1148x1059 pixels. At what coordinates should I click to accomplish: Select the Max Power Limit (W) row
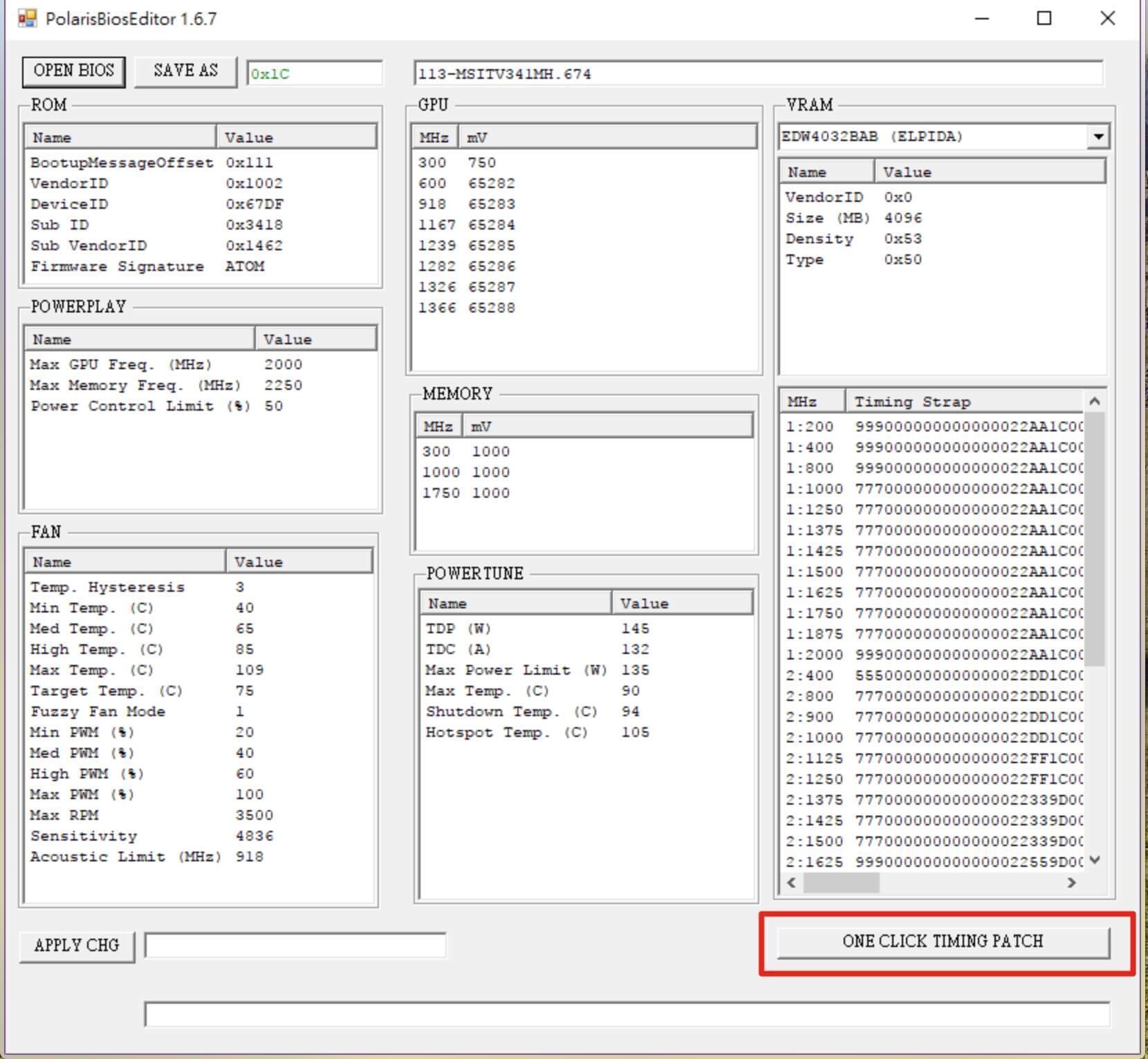[586, 671]
